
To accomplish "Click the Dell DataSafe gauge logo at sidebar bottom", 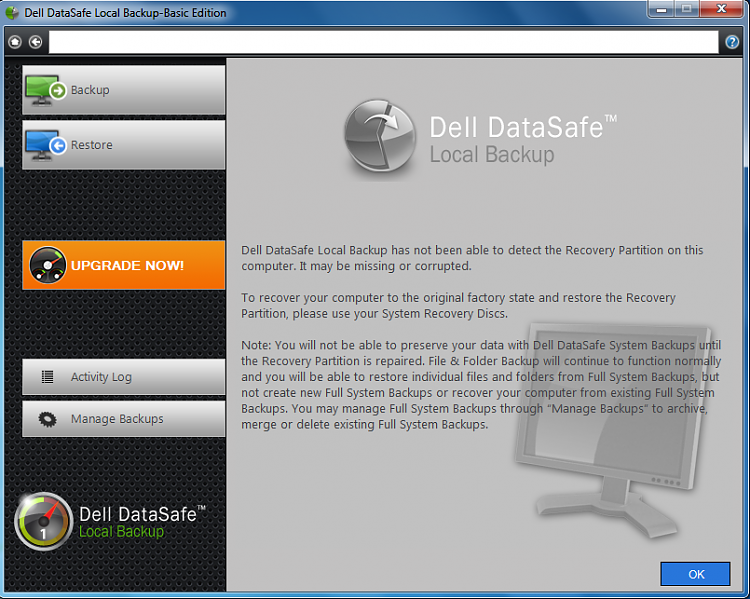I will 44,521.
